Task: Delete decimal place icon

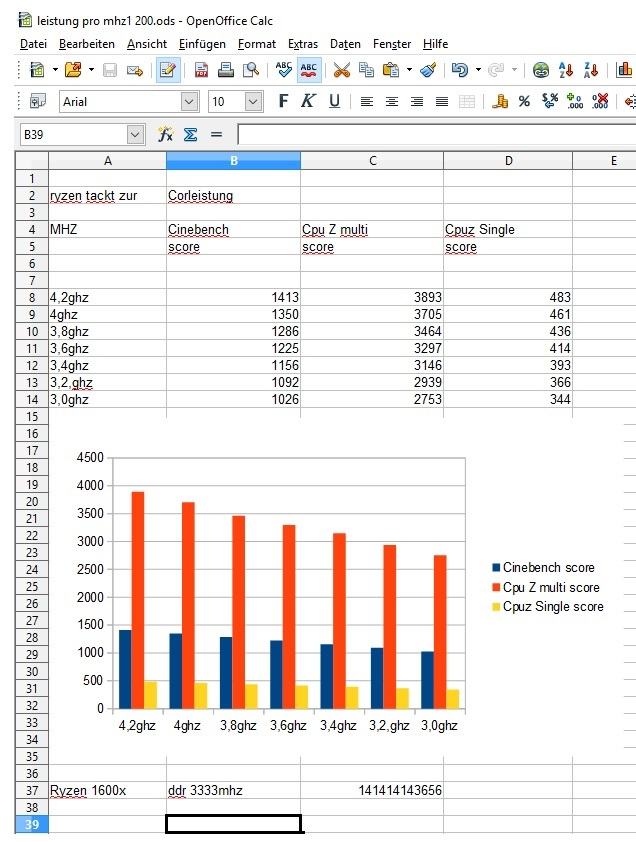Action: 600,101
